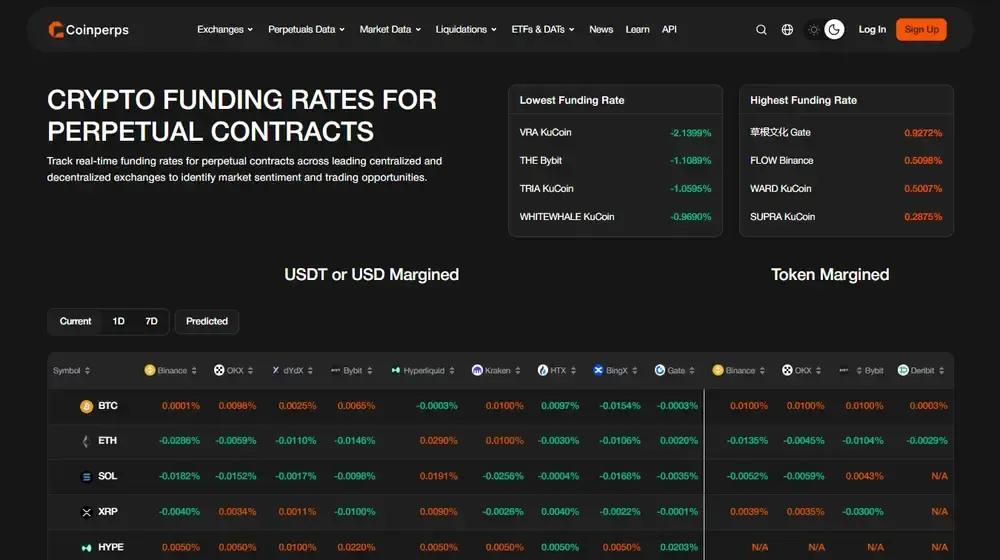1000x560 pixels.
Task: Click USDT-margined Bybit column logo
Action: tap(335, 370)
